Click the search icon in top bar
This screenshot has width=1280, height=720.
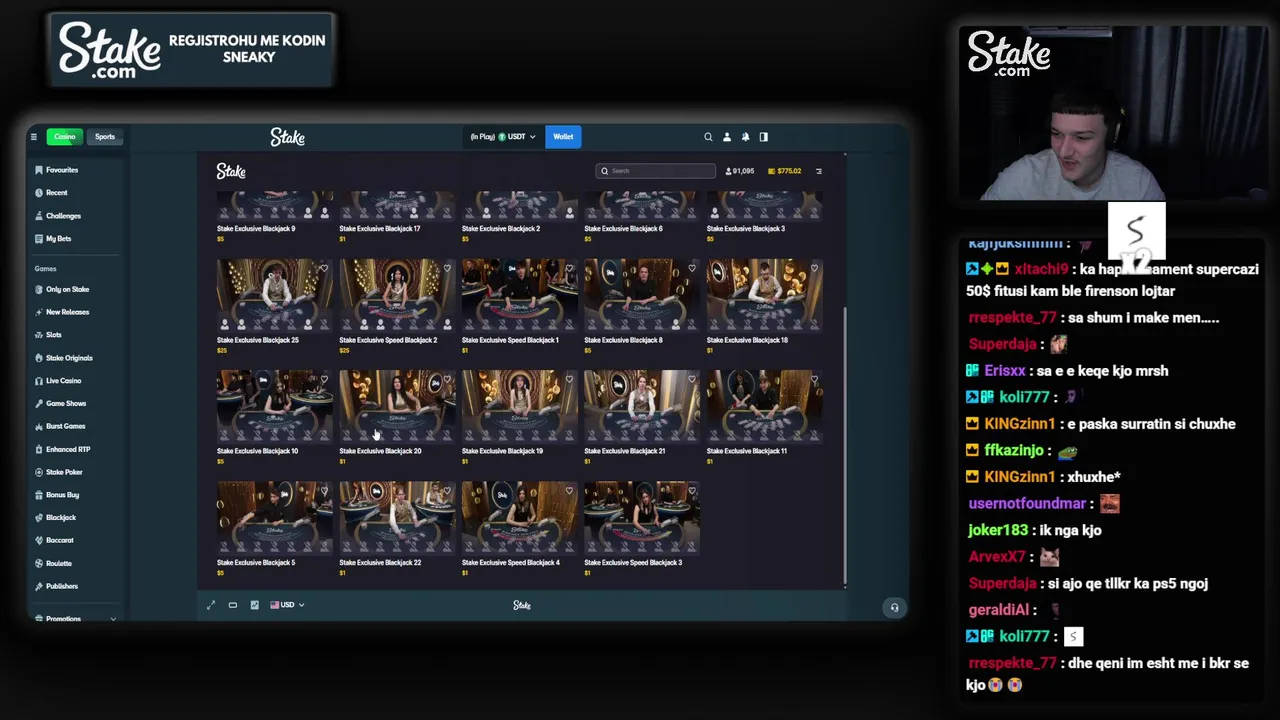(708, 137)
